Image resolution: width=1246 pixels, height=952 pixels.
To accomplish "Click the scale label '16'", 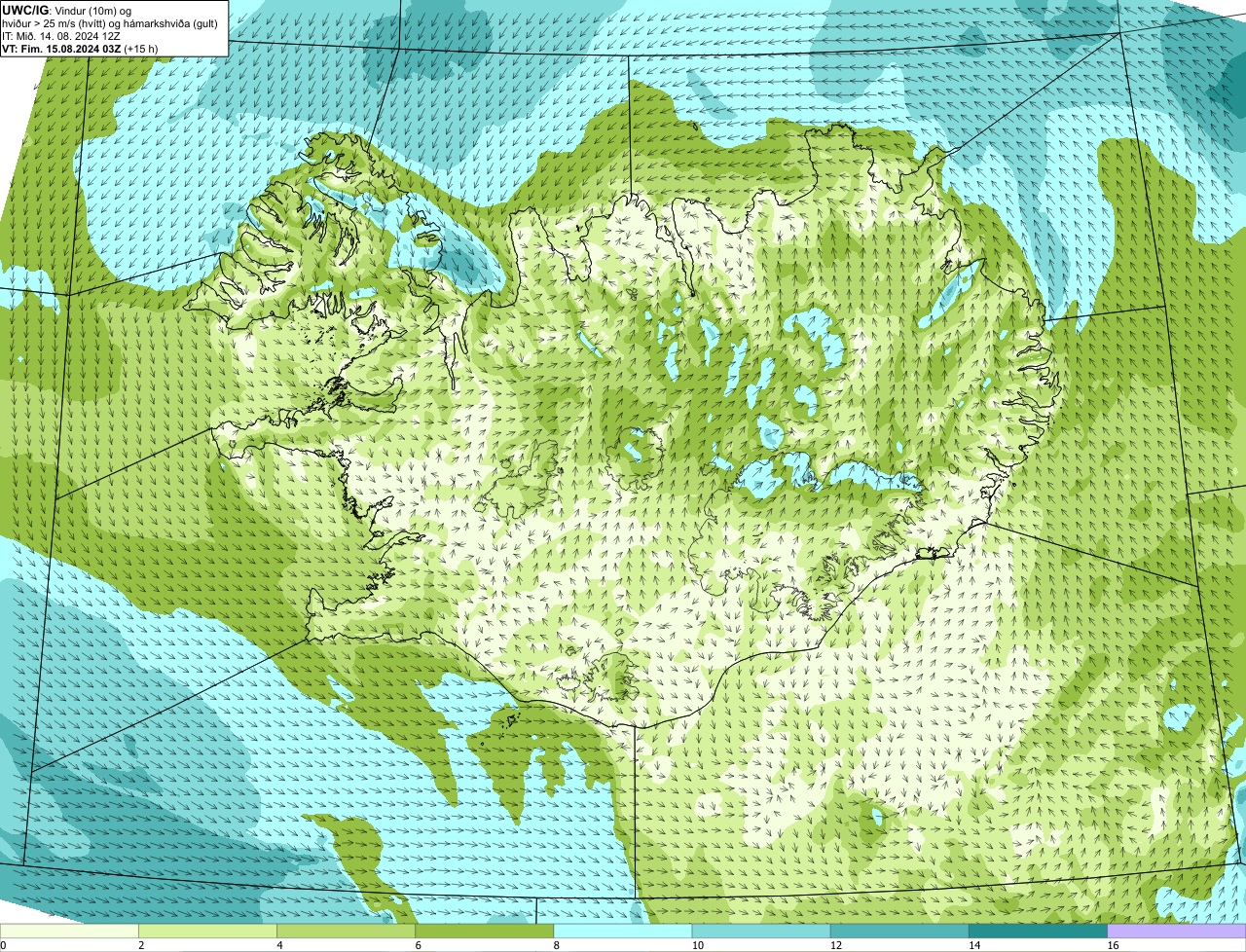I will pyautogui.click(x=1113, y=945).
